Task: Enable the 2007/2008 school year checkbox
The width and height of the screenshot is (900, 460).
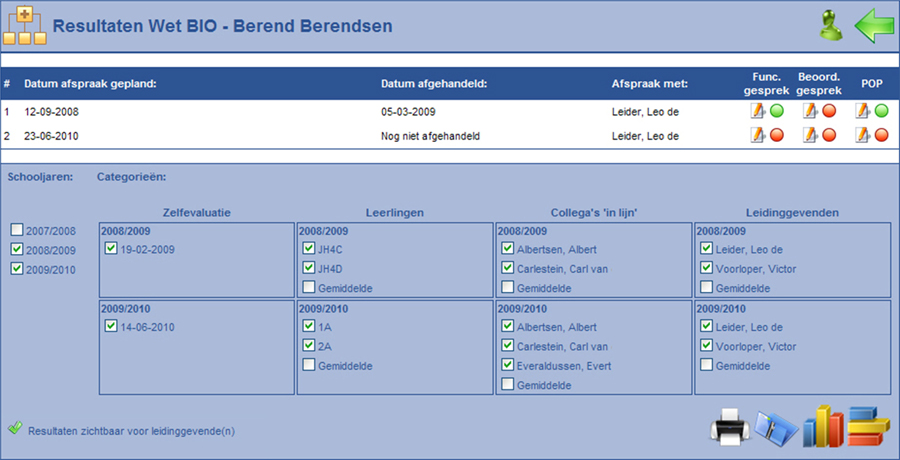Action: [17, 231]
